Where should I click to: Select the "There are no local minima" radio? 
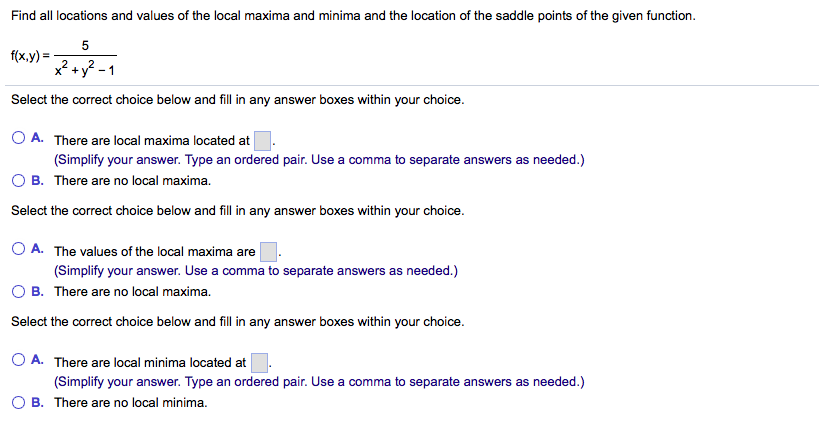click(18, 402)
